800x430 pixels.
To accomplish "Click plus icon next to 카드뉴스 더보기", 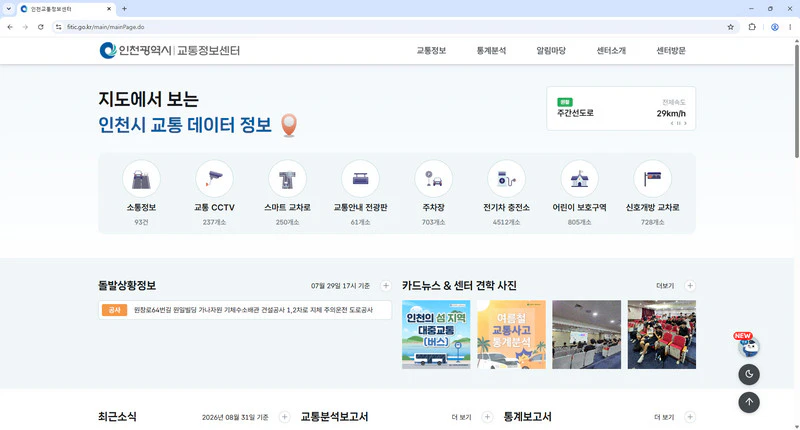I will pos(690,286).
